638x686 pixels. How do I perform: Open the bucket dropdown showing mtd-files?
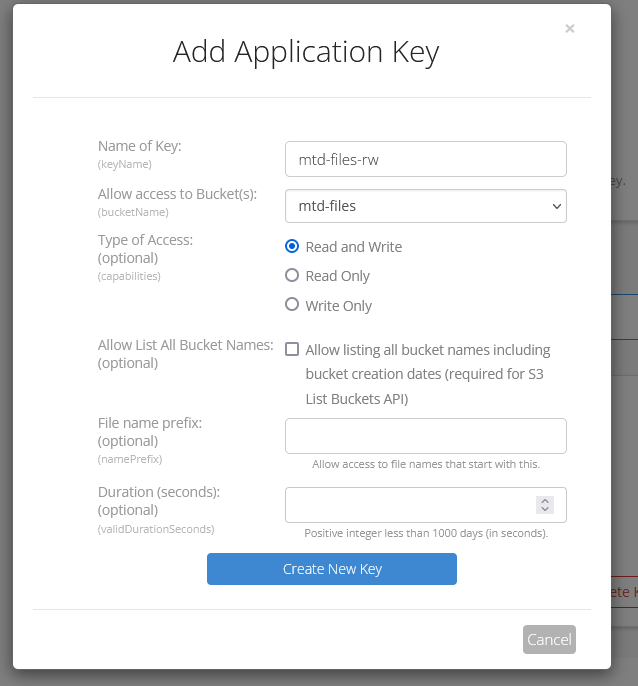tap(425, 206)
